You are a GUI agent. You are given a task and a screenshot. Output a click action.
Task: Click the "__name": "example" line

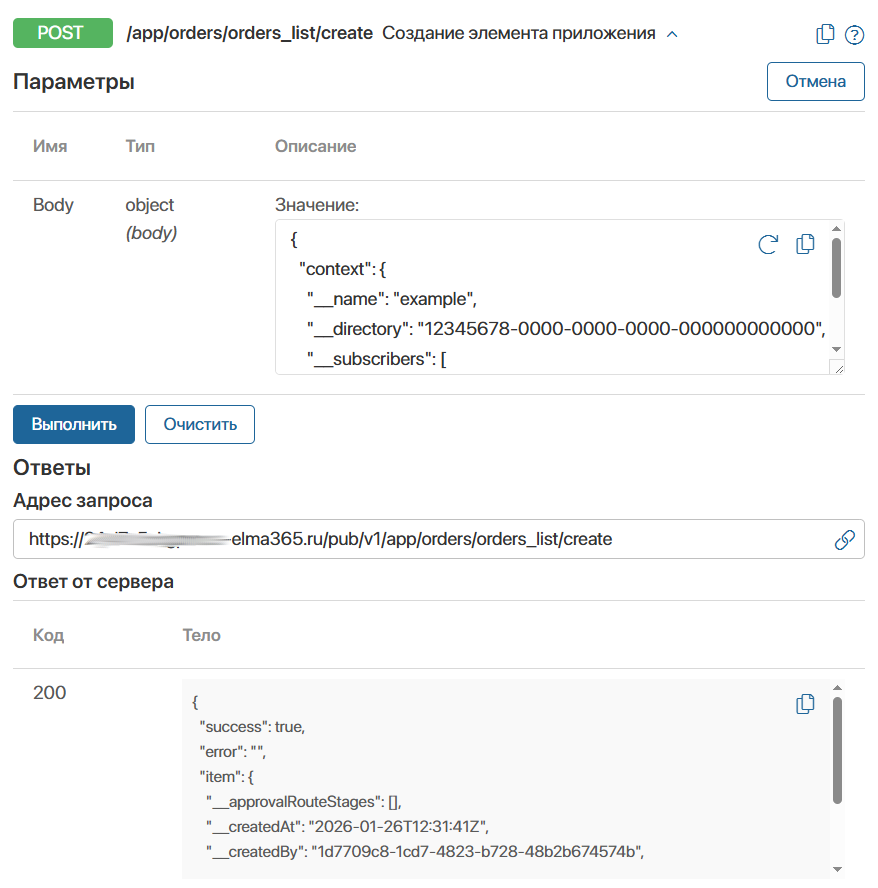[392, 299]
